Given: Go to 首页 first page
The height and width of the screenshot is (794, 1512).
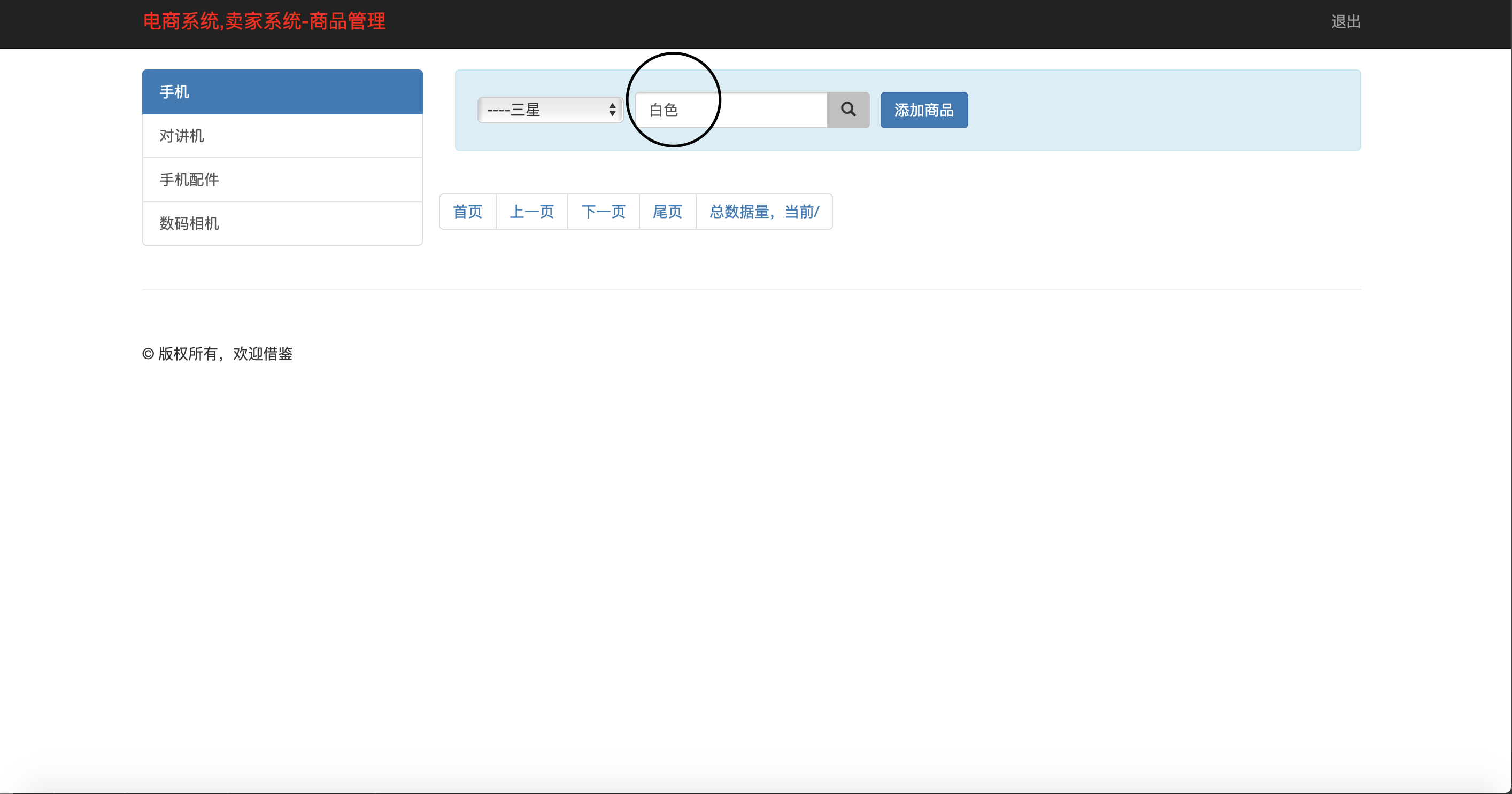Looking at the screenshot, I should point(467,212).
